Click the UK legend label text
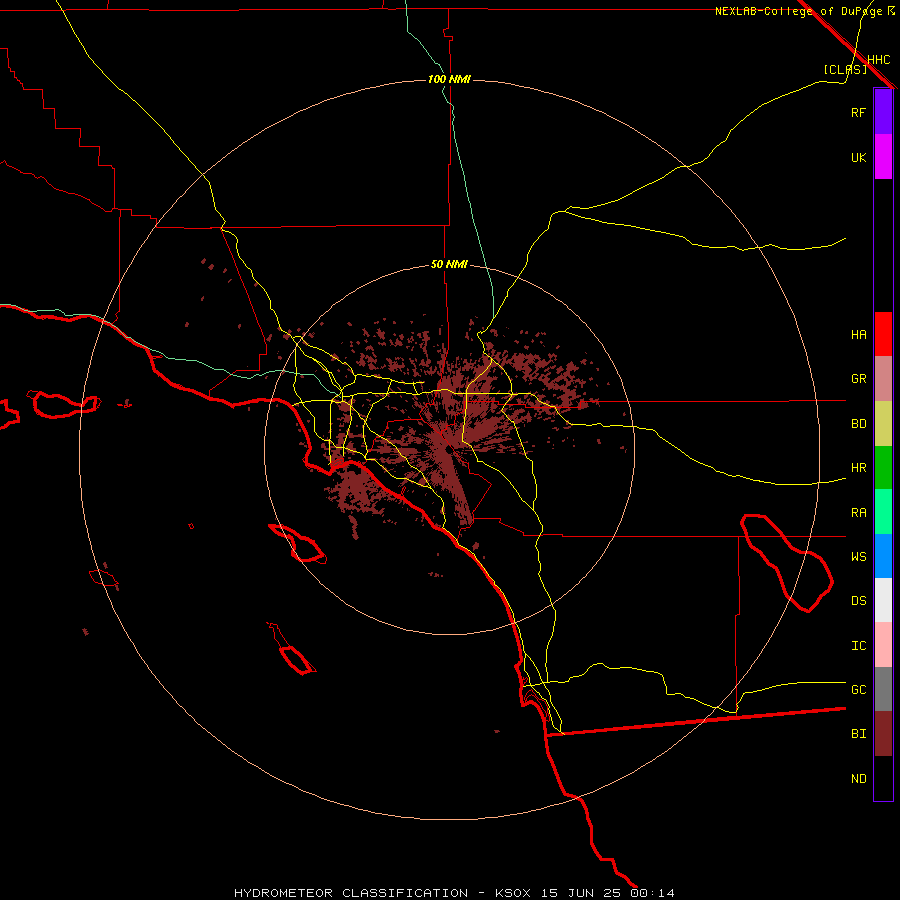The image size is (900, 900). pyautogui.click(x=858, y=157)
